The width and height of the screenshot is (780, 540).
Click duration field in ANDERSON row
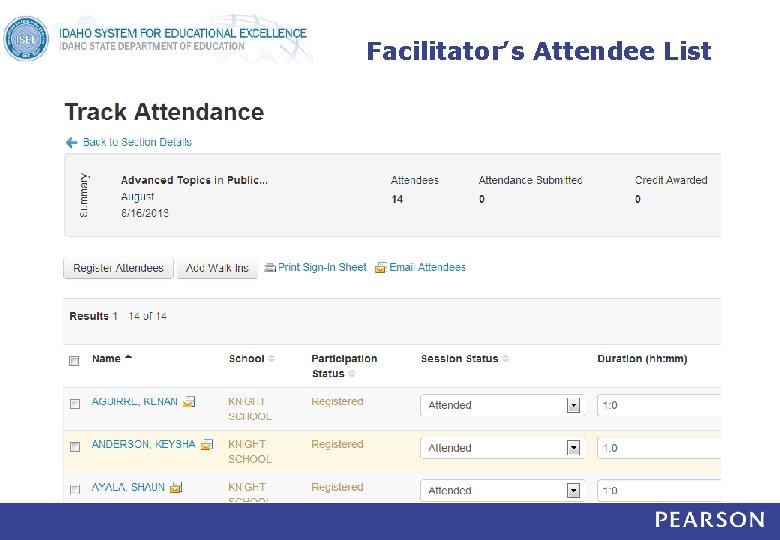[x=659, y=448]
